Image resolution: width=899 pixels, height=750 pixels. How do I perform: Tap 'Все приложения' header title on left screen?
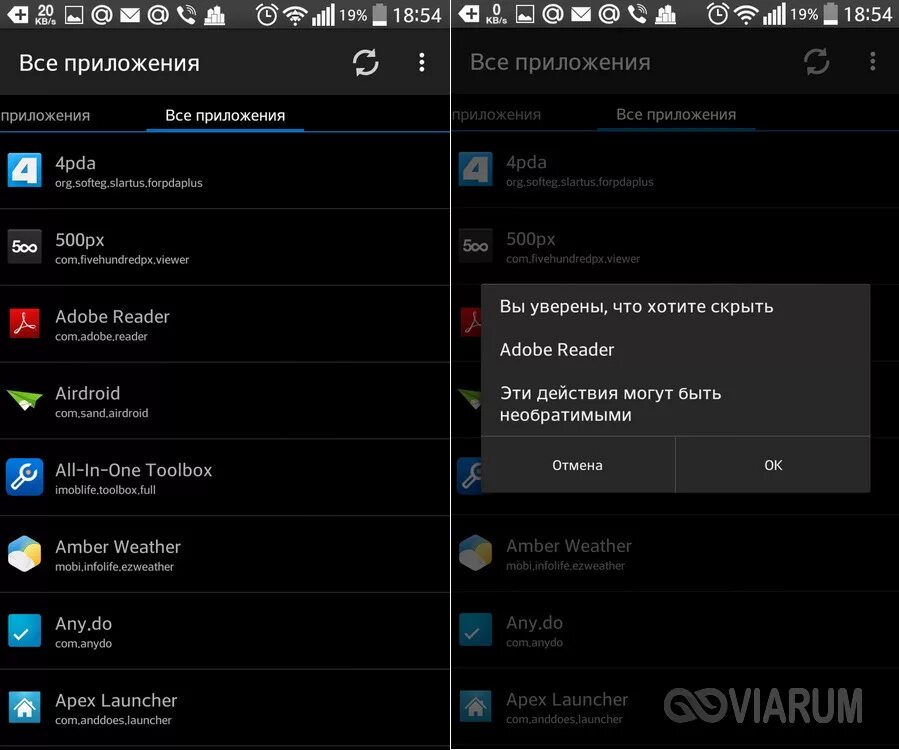tap(110, 63)
